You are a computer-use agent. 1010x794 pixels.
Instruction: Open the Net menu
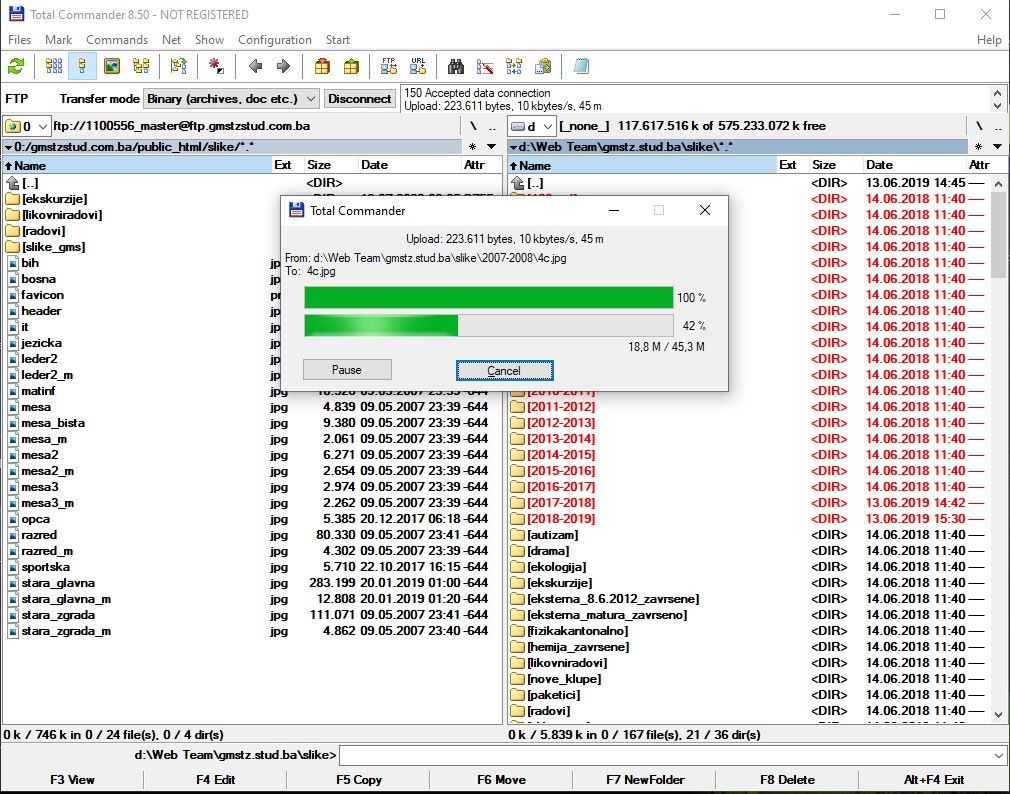pos(171,40)
